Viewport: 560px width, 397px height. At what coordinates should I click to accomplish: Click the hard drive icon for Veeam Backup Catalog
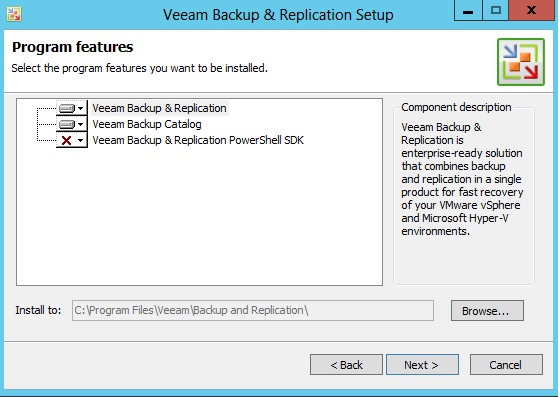67,124
